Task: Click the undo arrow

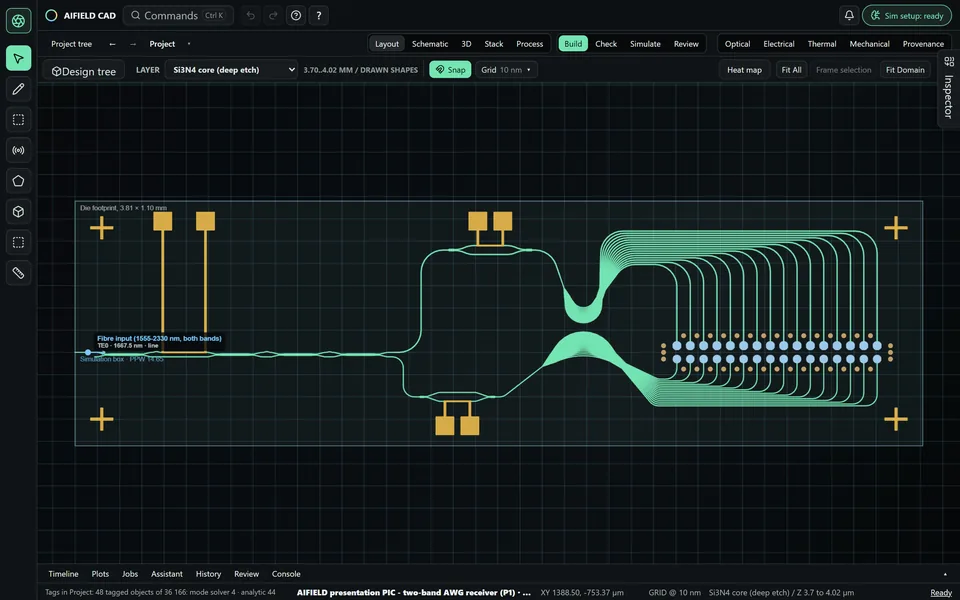Action: pos(250,15)
